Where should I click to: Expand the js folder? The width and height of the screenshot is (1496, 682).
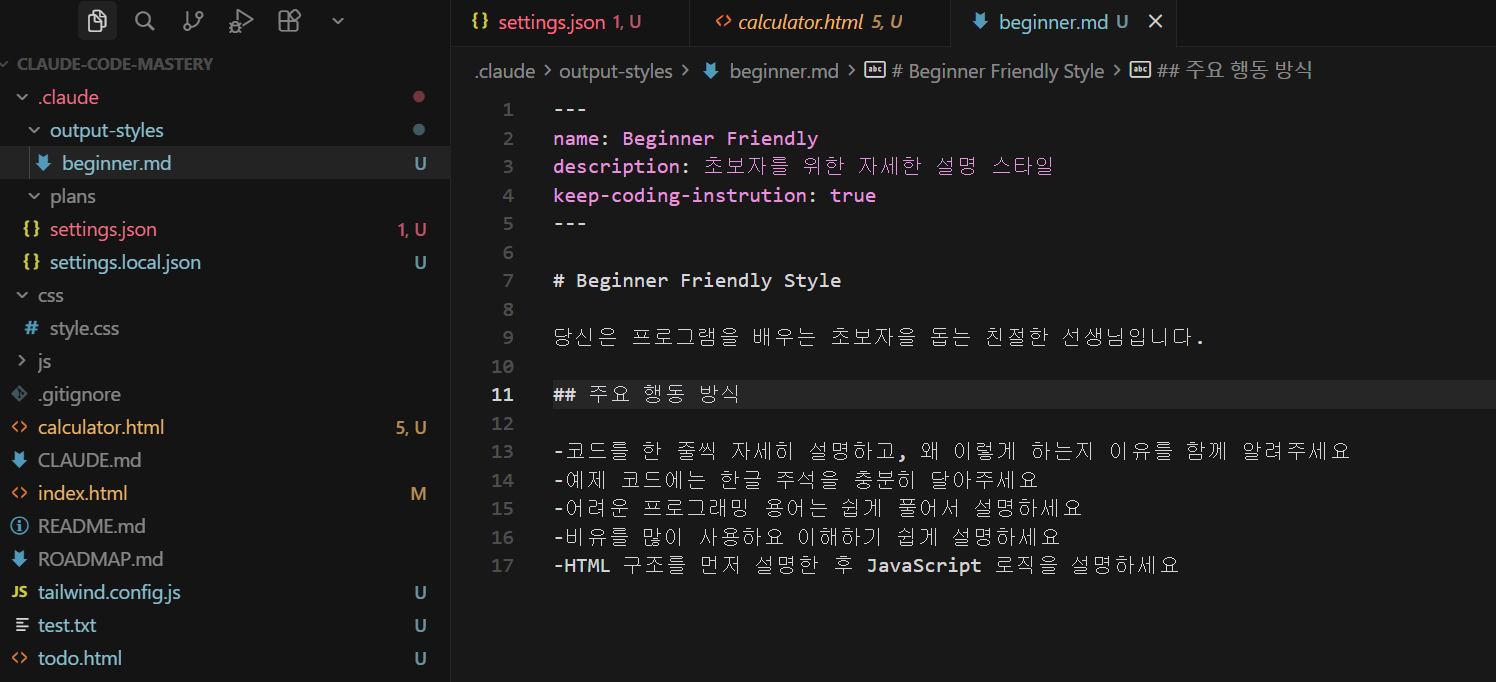(23, 361)
